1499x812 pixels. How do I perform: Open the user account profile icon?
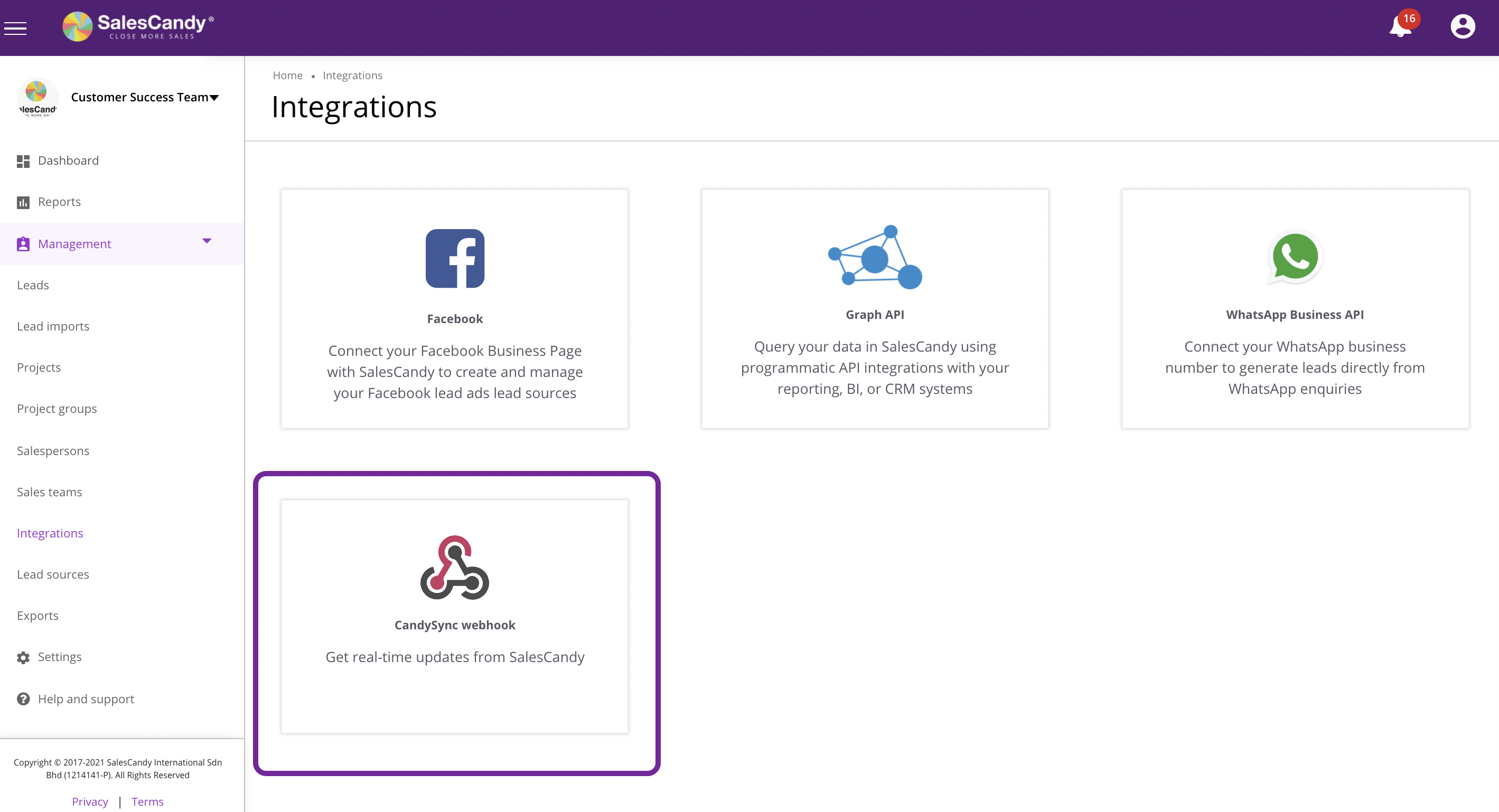[x=1463, y=27]
